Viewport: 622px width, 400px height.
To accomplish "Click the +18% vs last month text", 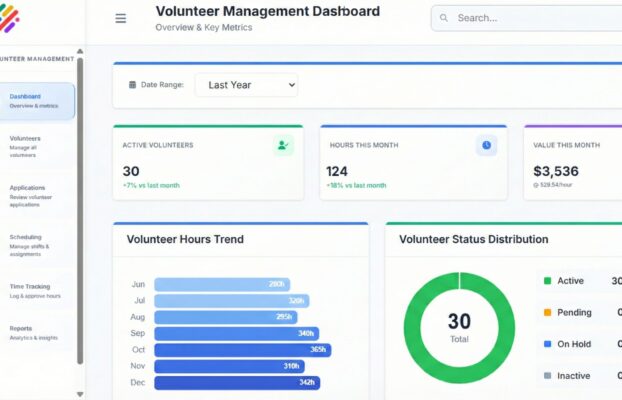I will point(356,185).
